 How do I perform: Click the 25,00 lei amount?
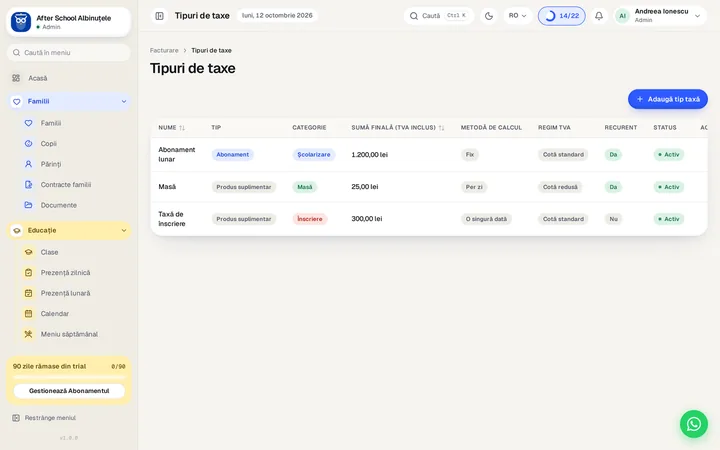click(365, 187)
